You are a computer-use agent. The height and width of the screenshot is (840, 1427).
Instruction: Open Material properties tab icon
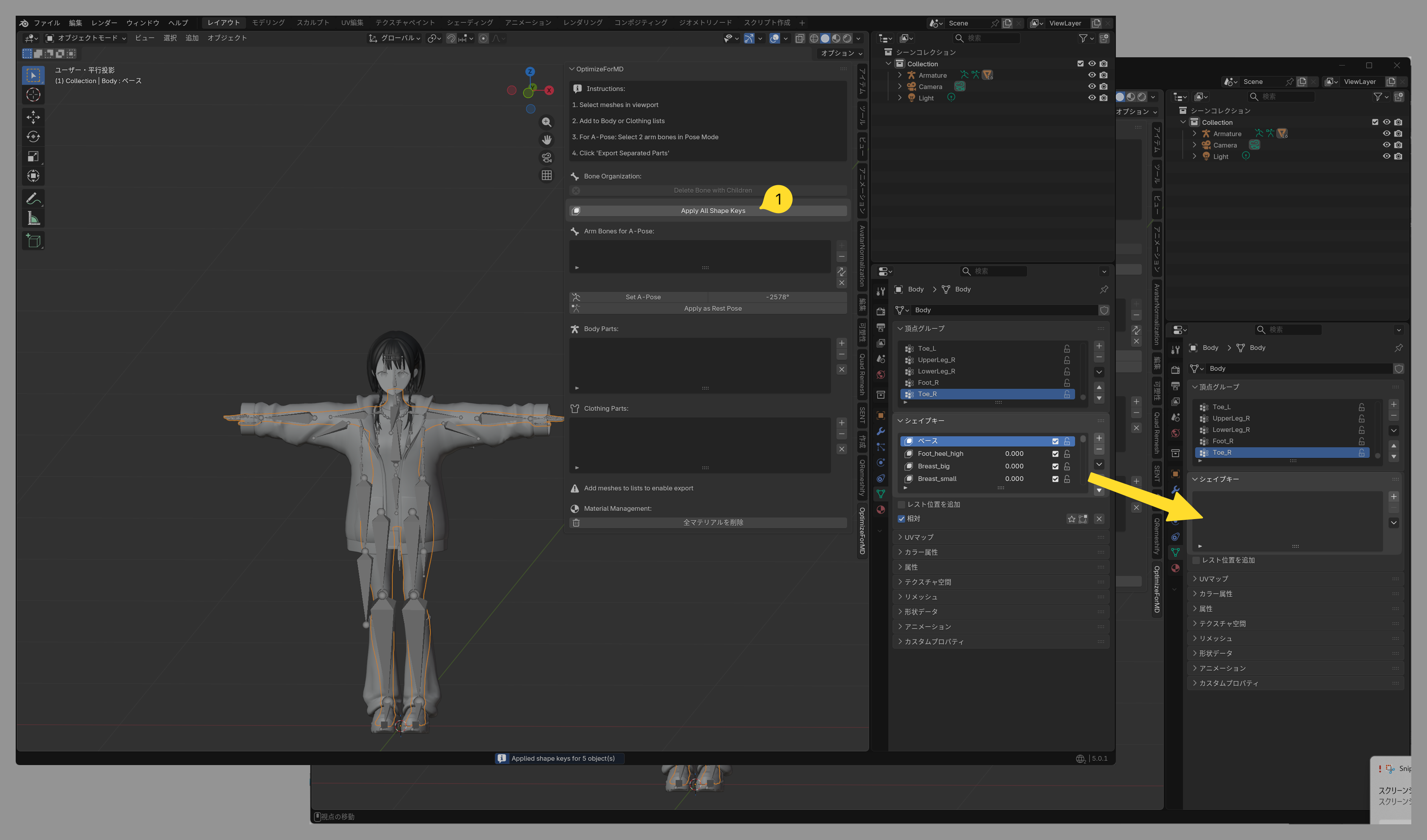(x=880, y=510)
